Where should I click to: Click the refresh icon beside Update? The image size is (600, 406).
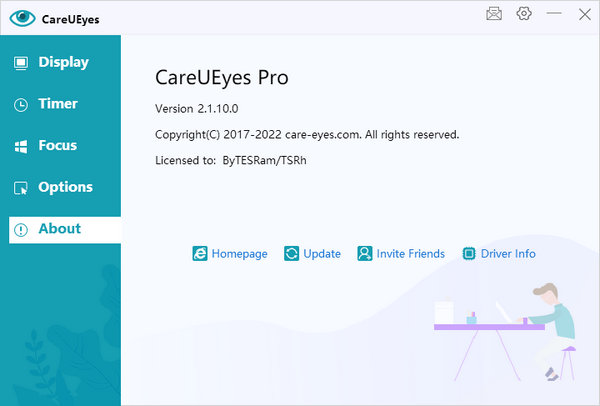(x=292, y=254)
